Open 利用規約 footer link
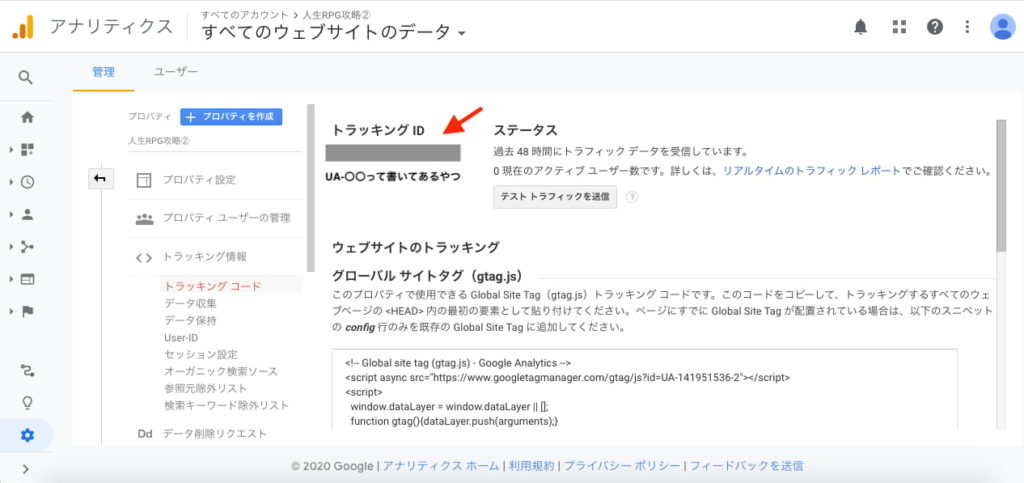This screenshot has width=1024, height=483. tap(532, 466)
